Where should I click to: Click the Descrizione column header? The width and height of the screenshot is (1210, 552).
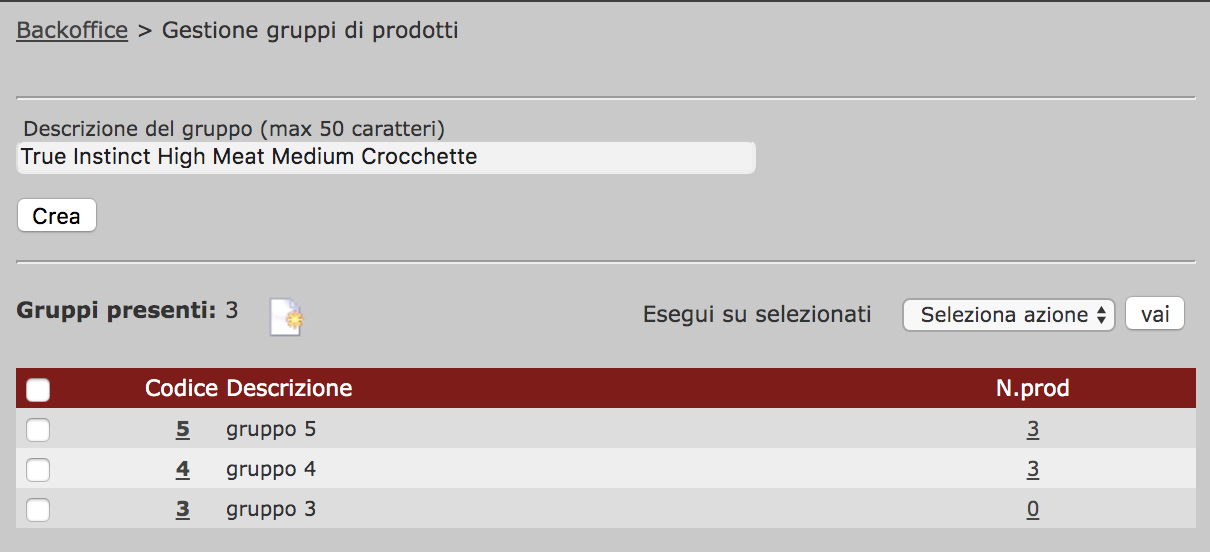289,389
